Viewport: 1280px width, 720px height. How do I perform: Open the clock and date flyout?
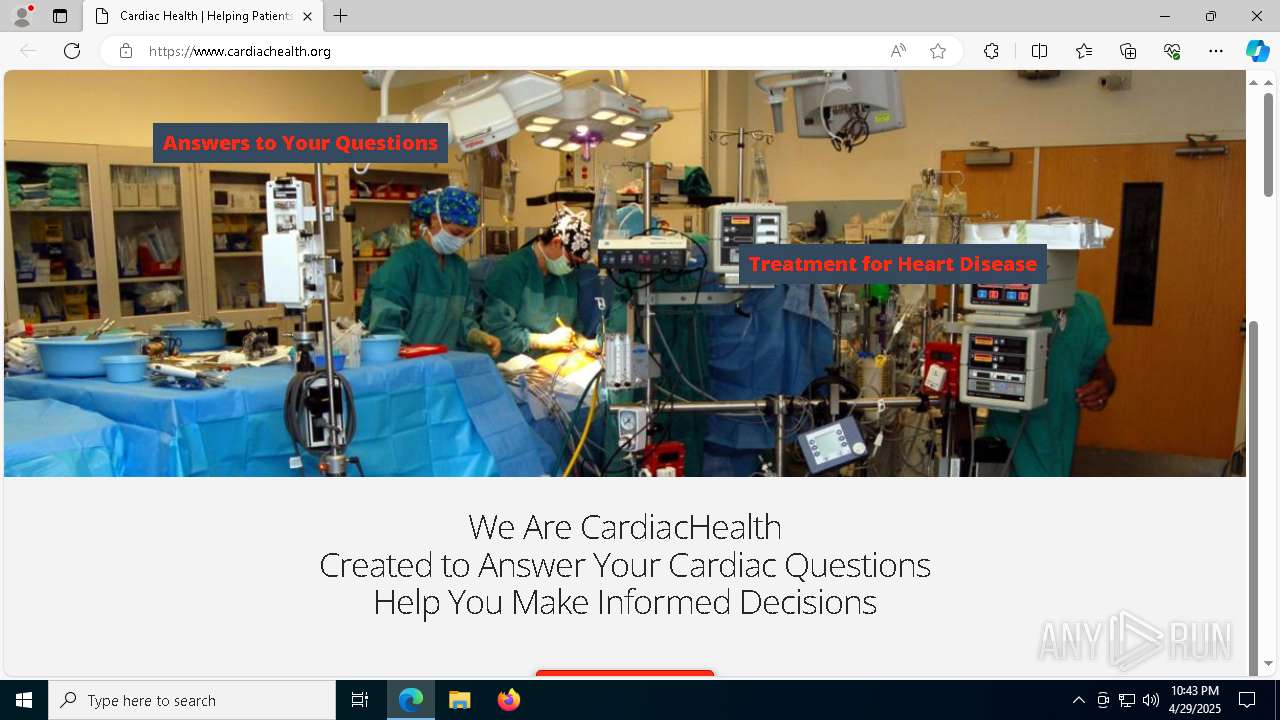[x=1194, y=700]
